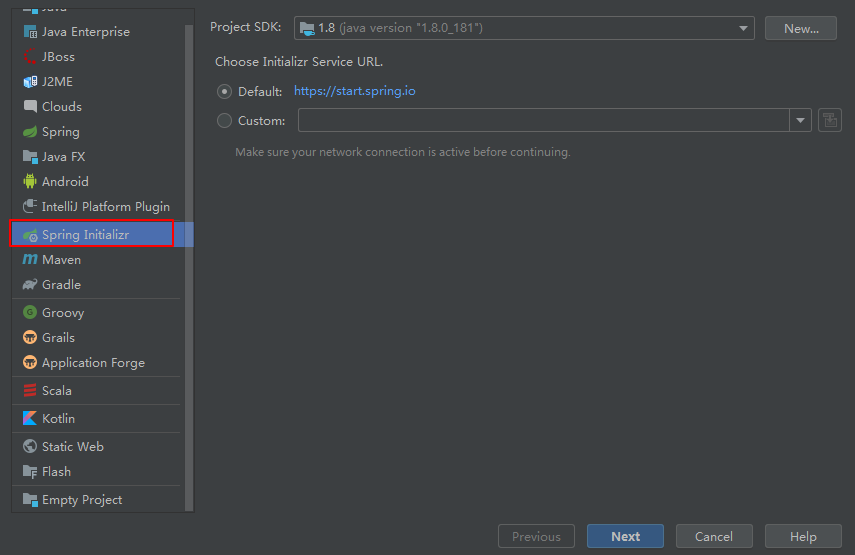Viewport: 855px width, 555px height.
Task: Click the import icon beside Custom URL field
Action: pos(830,120)
